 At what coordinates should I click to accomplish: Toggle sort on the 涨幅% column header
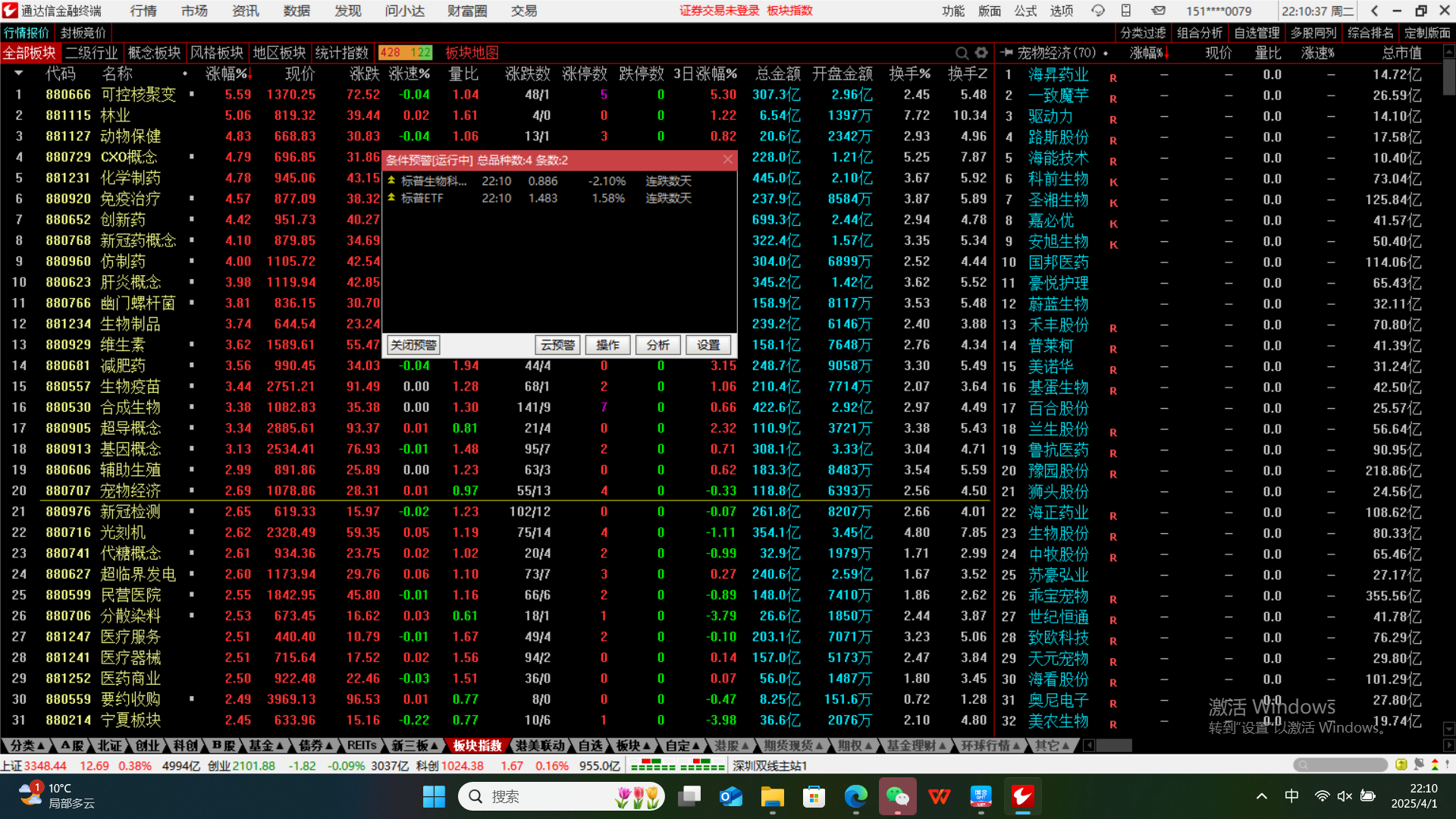[227, 74]
